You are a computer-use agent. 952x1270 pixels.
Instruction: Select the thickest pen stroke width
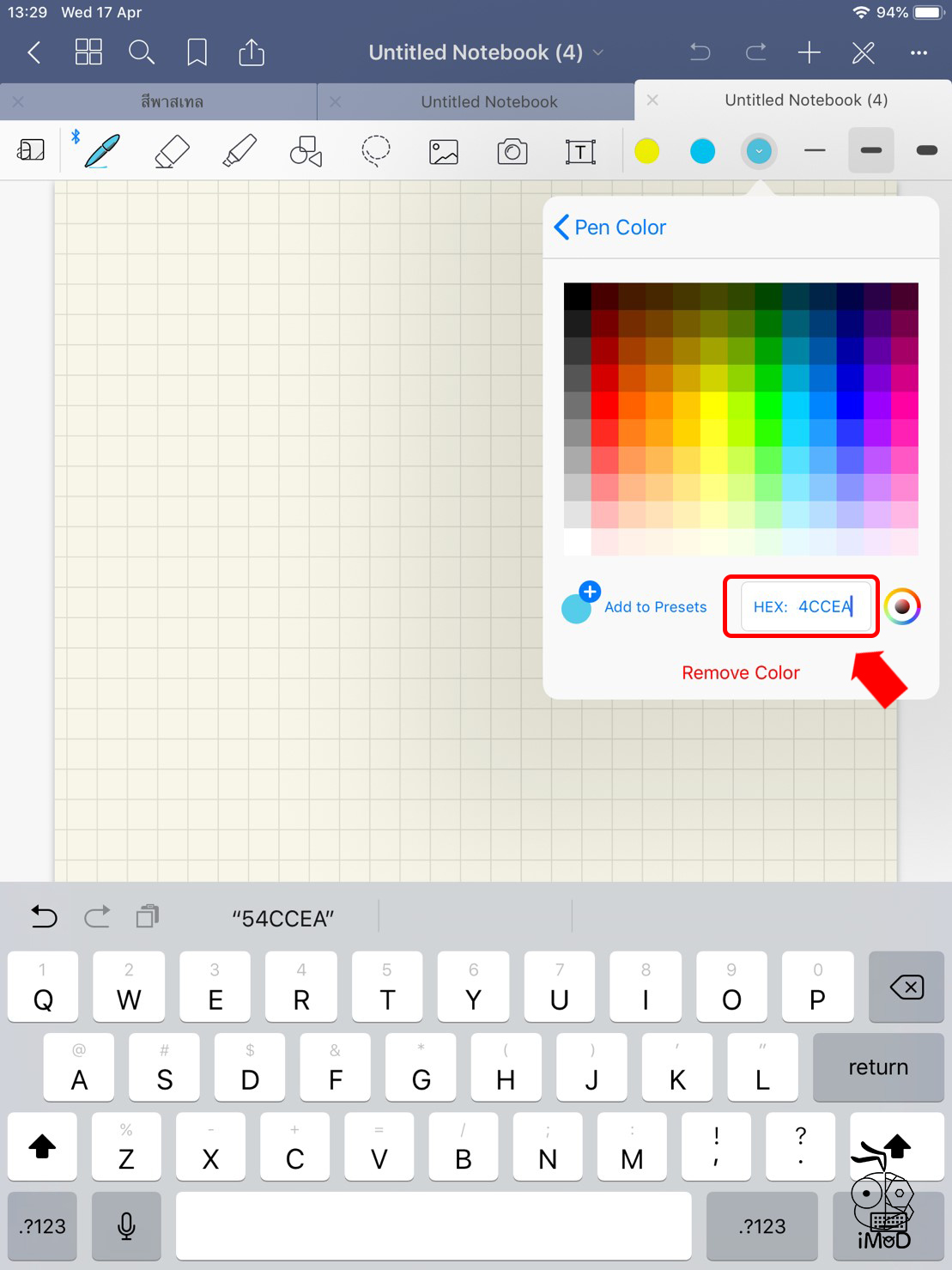926,151
